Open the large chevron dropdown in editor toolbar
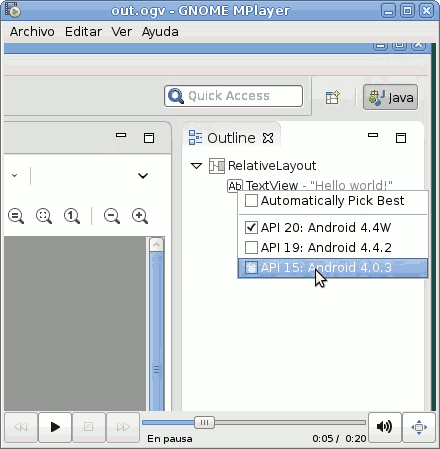The width and height of the screenshot is (440, 449). pos(143,175)
